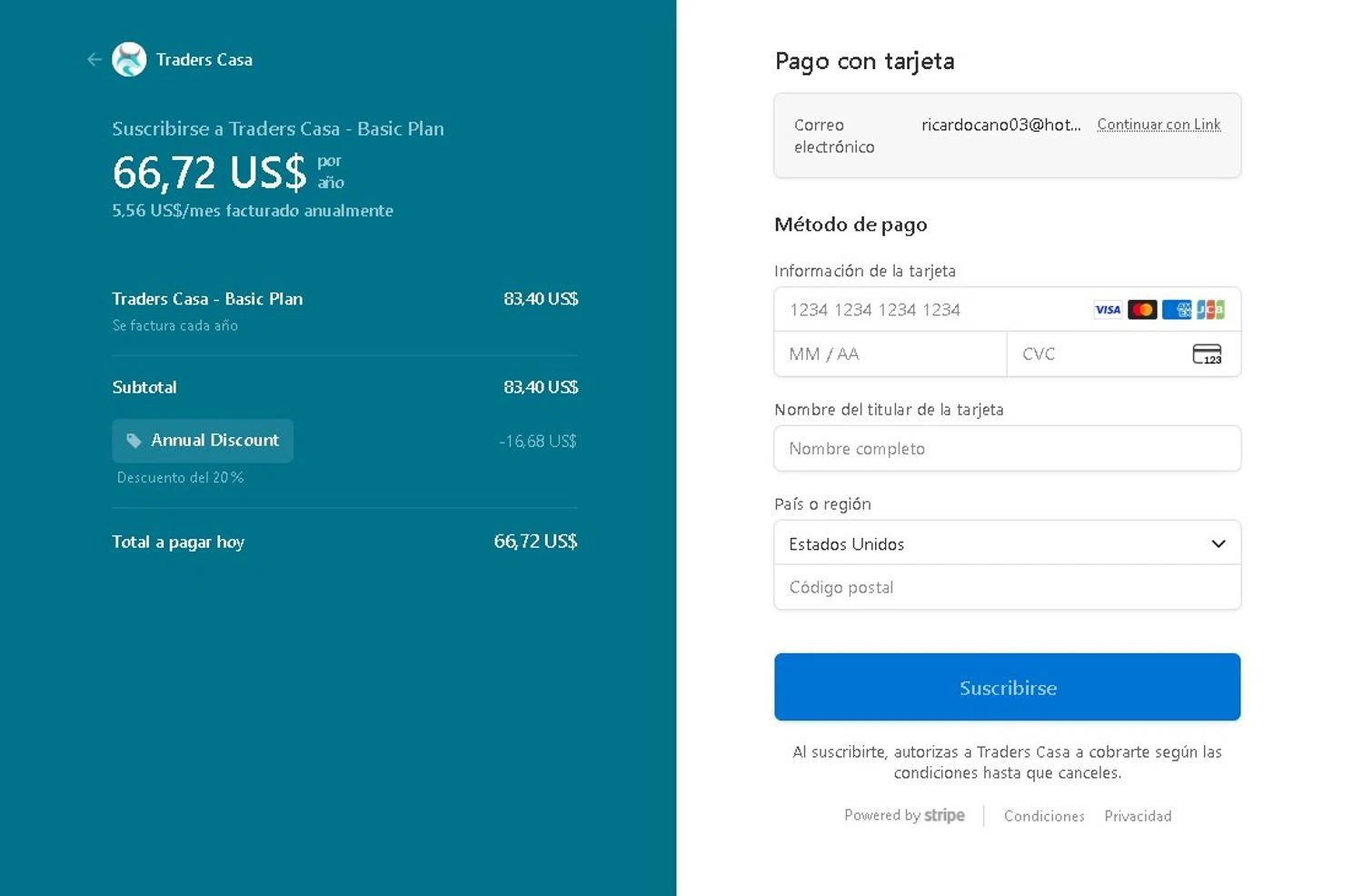Viewport: 1363px width, 896px height.
Task: Click the Suscribirse button
Action: pos(1007,687)
